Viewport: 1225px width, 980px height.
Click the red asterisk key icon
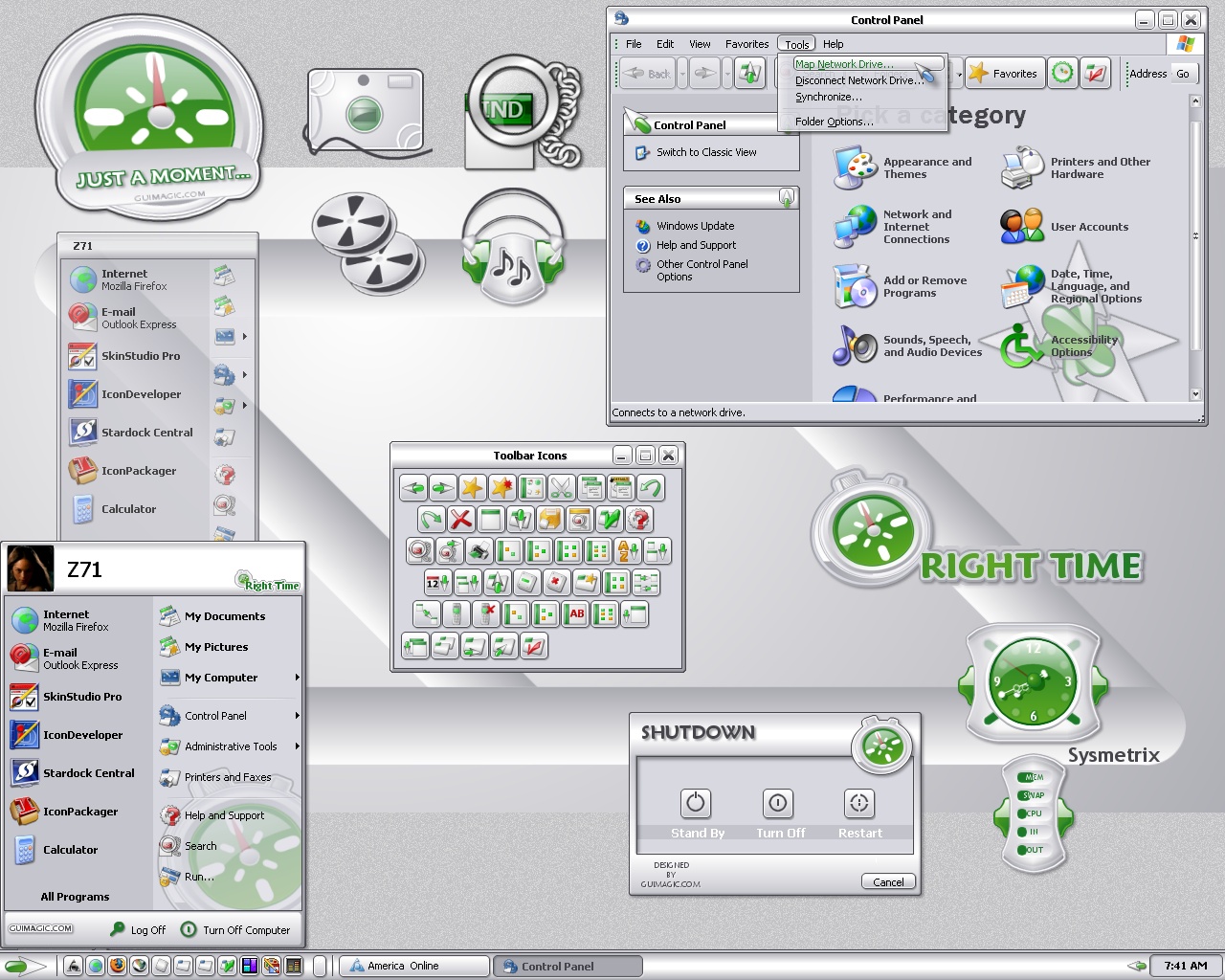[556, 582]
